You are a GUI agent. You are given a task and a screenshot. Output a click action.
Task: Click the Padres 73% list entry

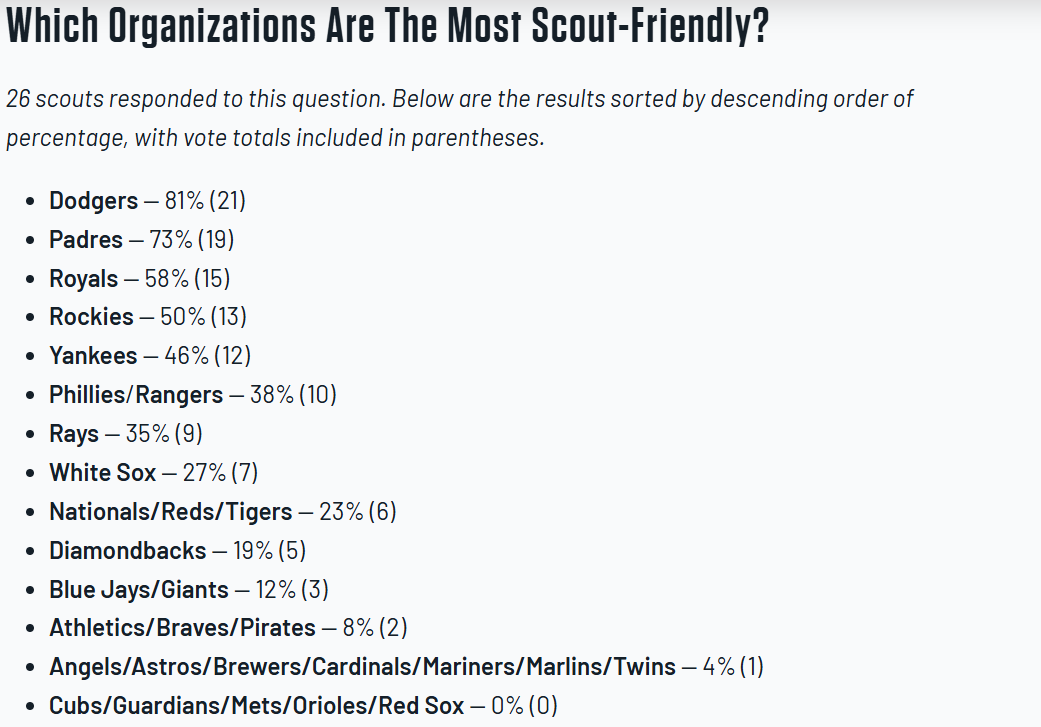pos(142,239)
